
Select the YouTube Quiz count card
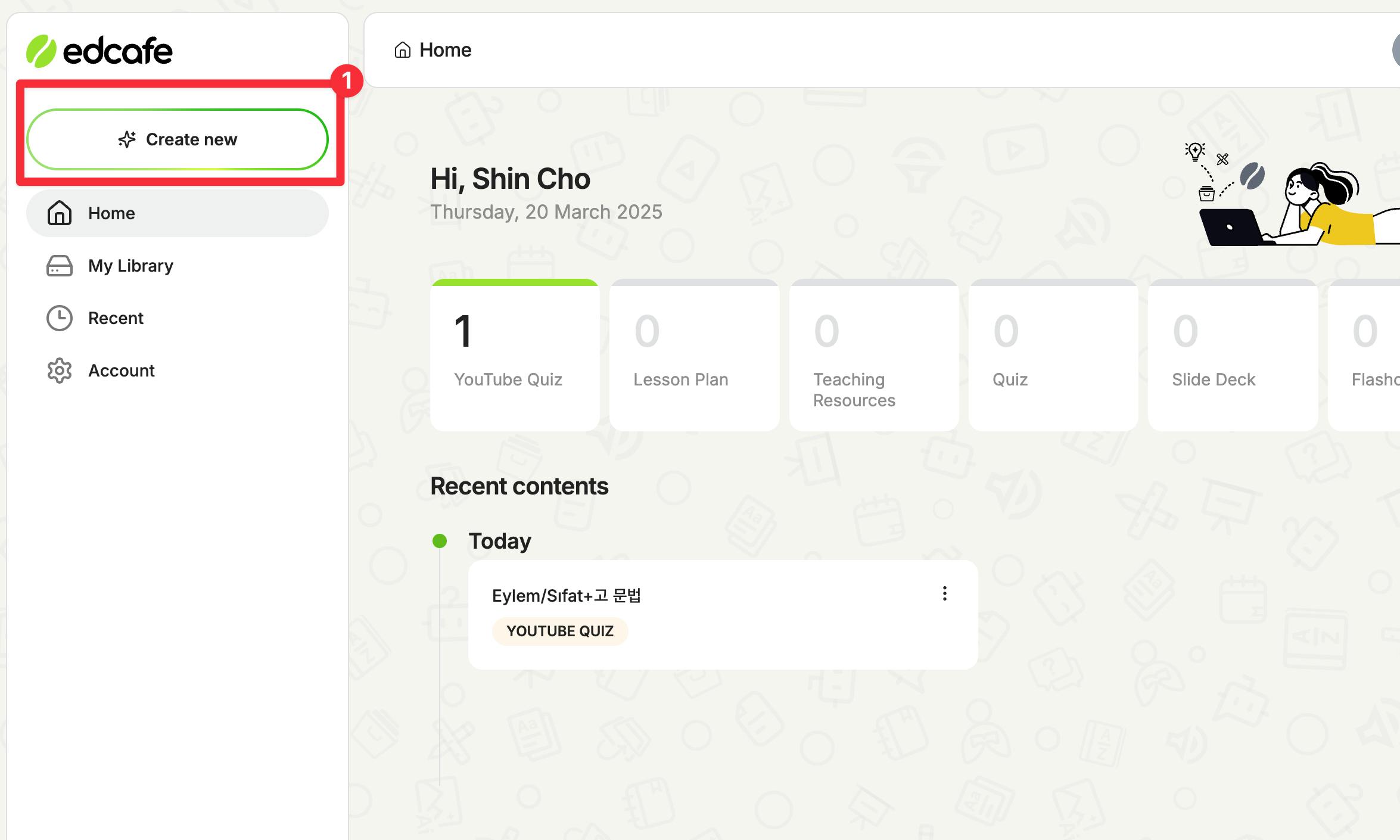515,356
